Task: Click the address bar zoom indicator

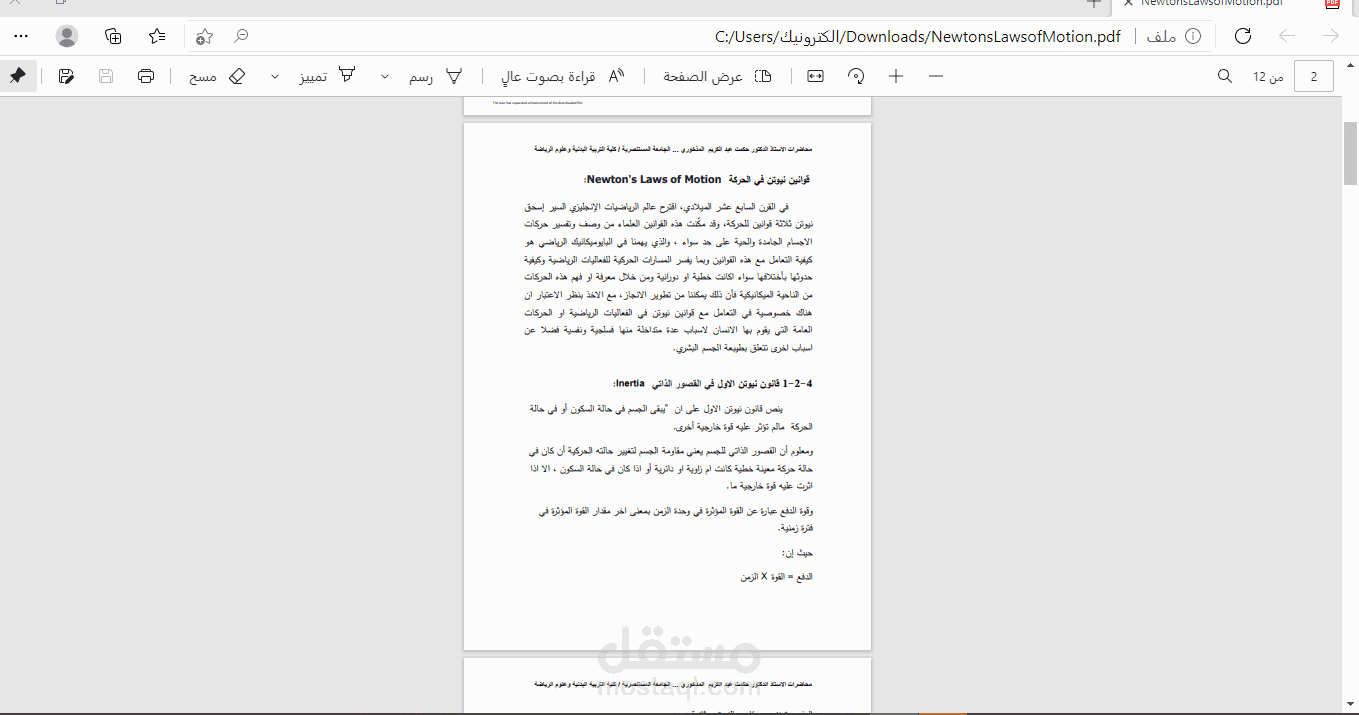Action: tap(241, 36)
